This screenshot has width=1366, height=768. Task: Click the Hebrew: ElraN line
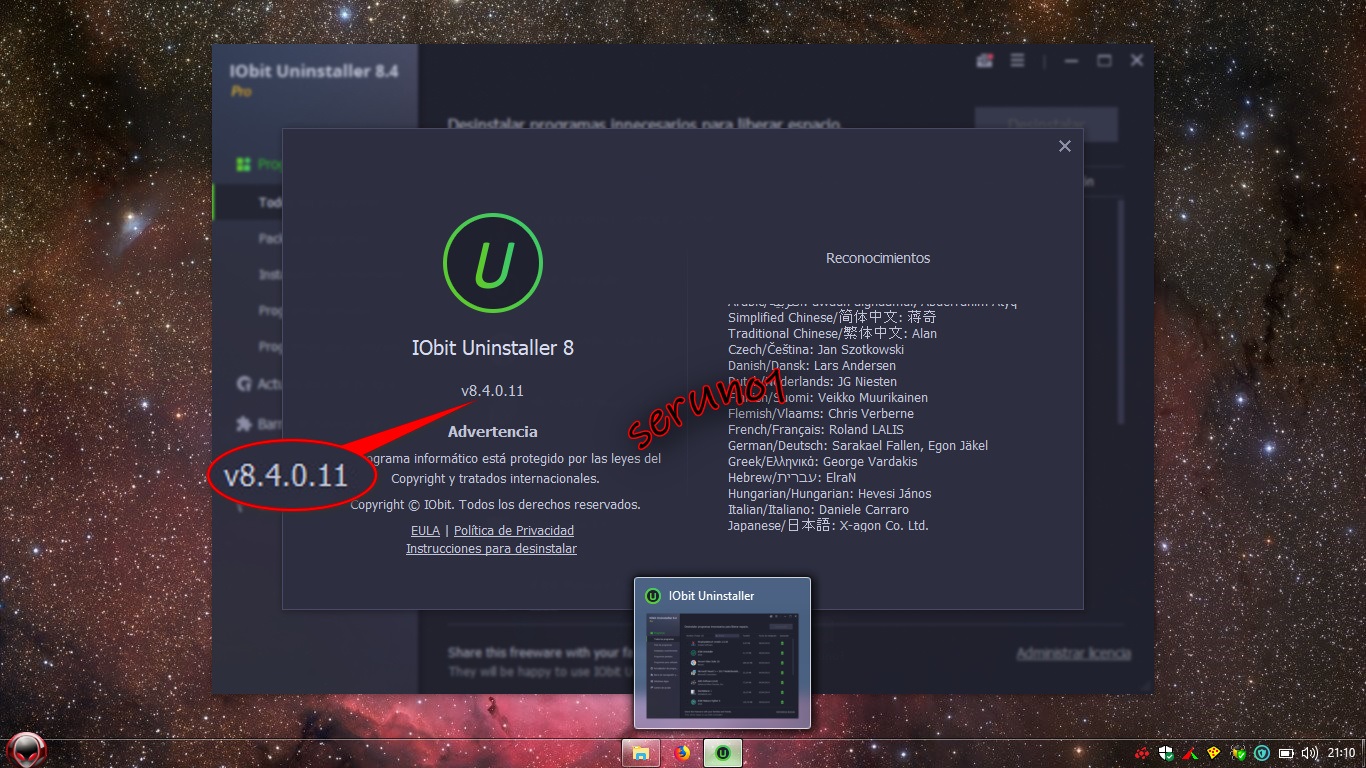click(792, 477)
